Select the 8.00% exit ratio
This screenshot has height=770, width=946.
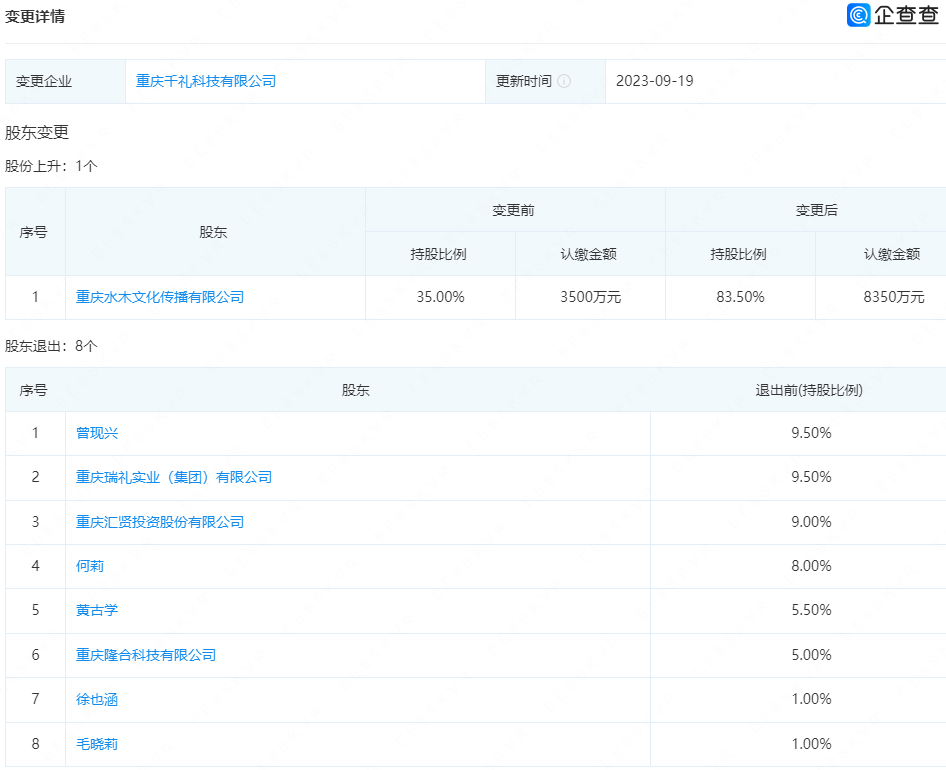pyautogui.click(x=811, y=566)
